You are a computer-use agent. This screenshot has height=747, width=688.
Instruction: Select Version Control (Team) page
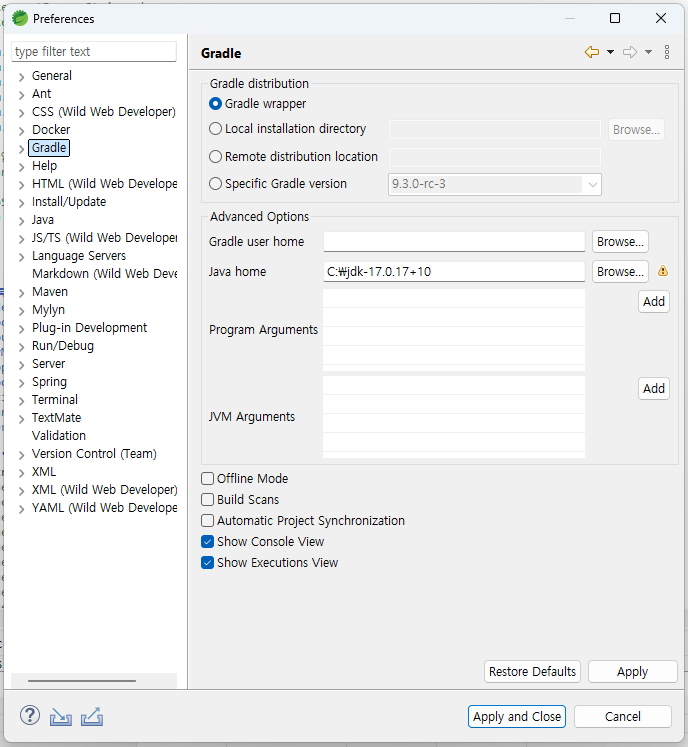click(x=94, y=454)
